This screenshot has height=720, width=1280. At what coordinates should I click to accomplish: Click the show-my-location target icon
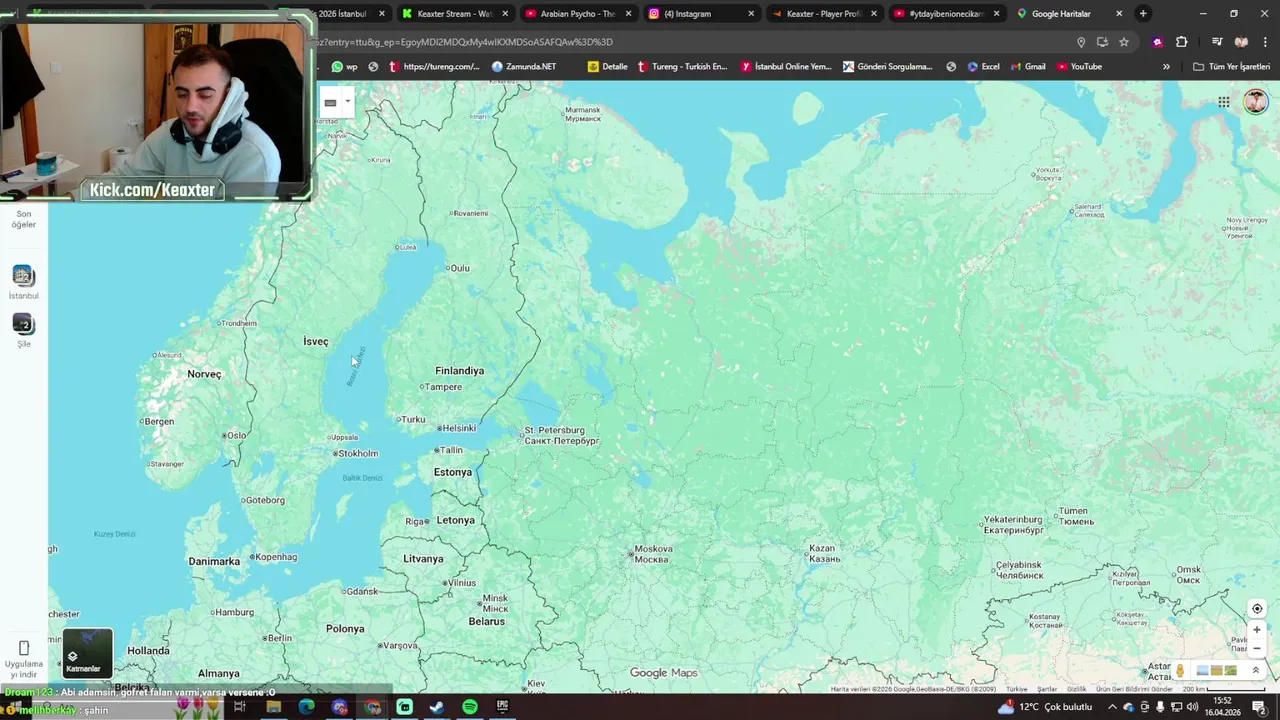(x=1257, y=608)
